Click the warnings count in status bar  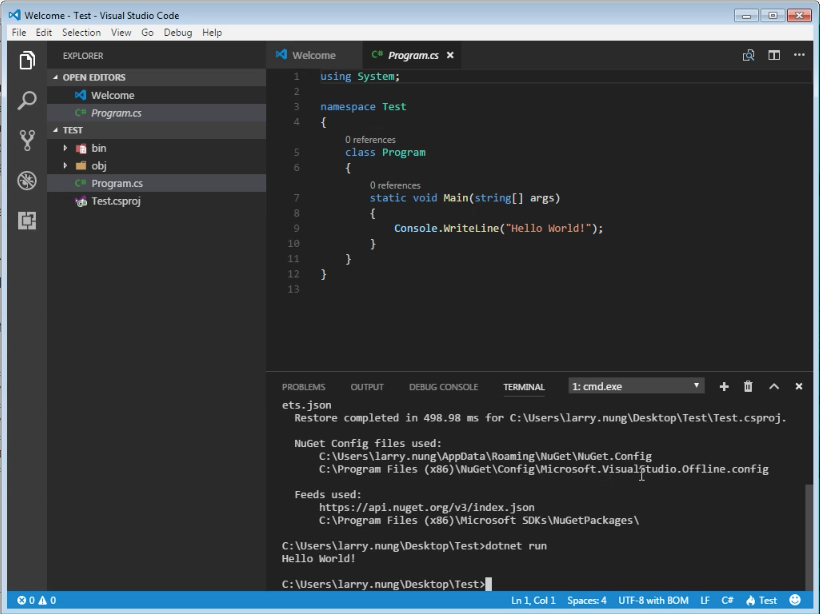point(47,600)
